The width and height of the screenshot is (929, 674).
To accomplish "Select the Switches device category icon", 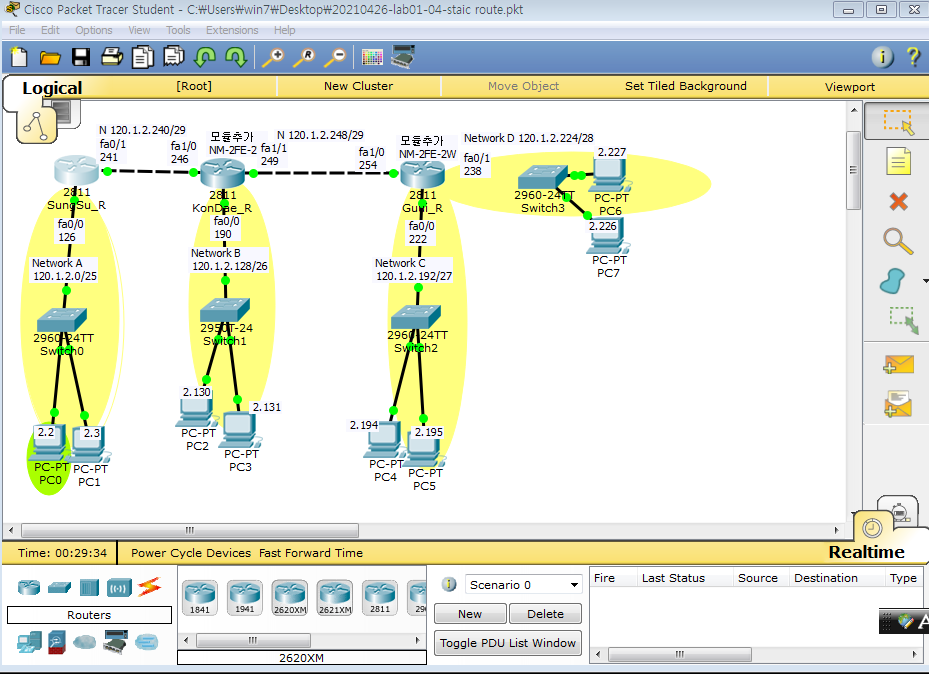I will click(59, 588).
